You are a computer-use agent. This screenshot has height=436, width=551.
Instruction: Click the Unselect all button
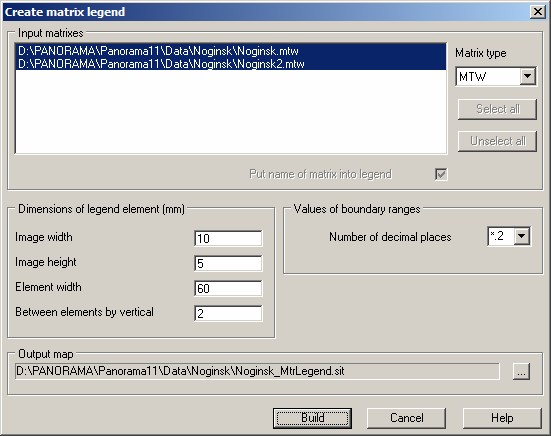pyautogui.click(x=497, y=141)
